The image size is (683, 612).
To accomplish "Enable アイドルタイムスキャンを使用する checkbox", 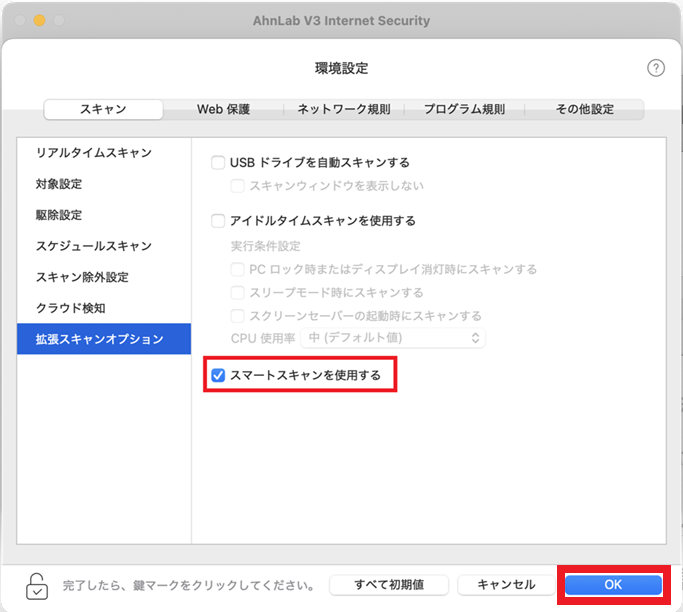I will (218, 221).
